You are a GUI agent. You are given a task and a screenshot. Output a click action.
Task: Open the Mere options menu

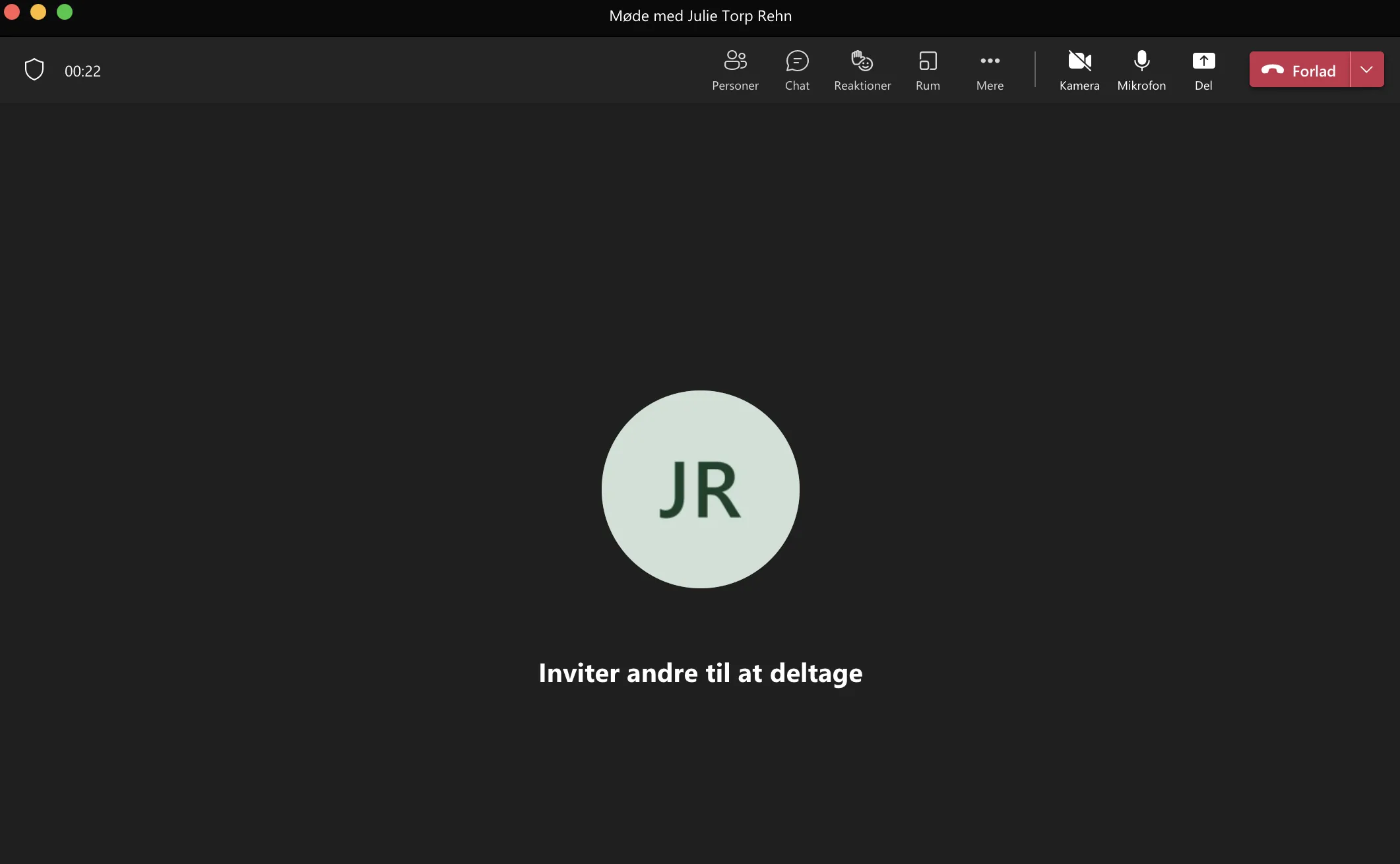click(990, 70)
